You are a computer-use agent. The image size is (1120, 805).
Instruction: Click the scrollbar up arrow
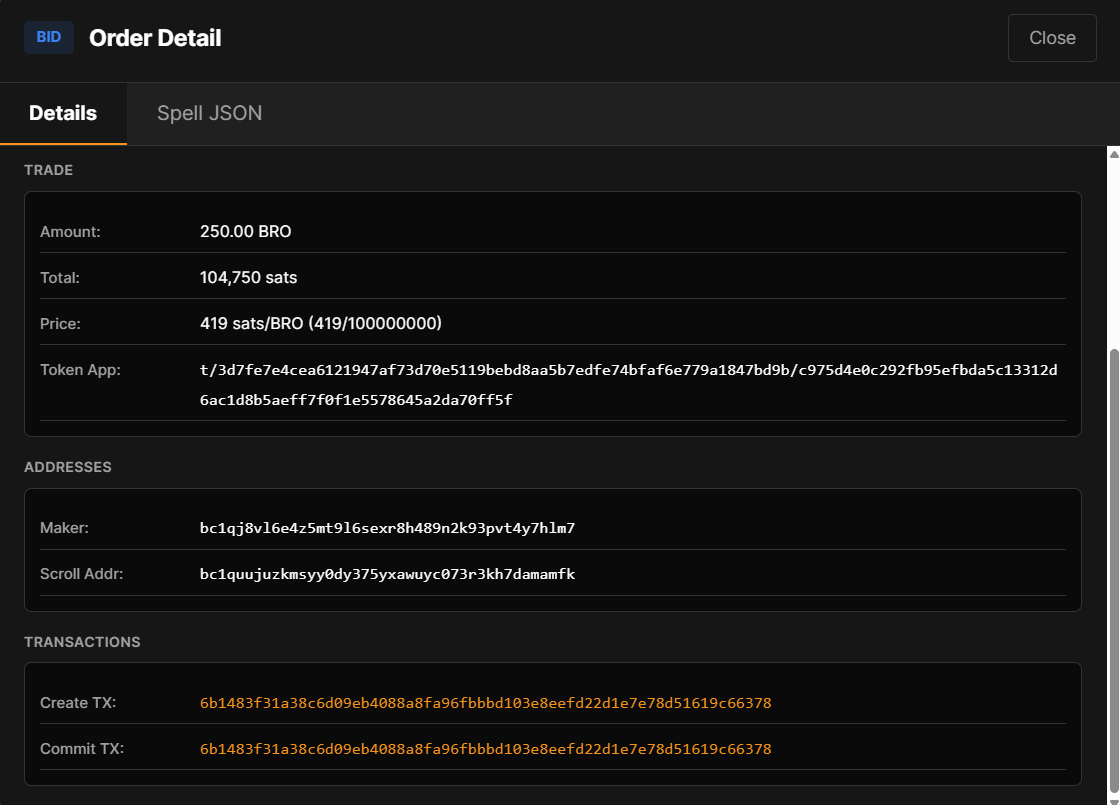point(1114,154)
